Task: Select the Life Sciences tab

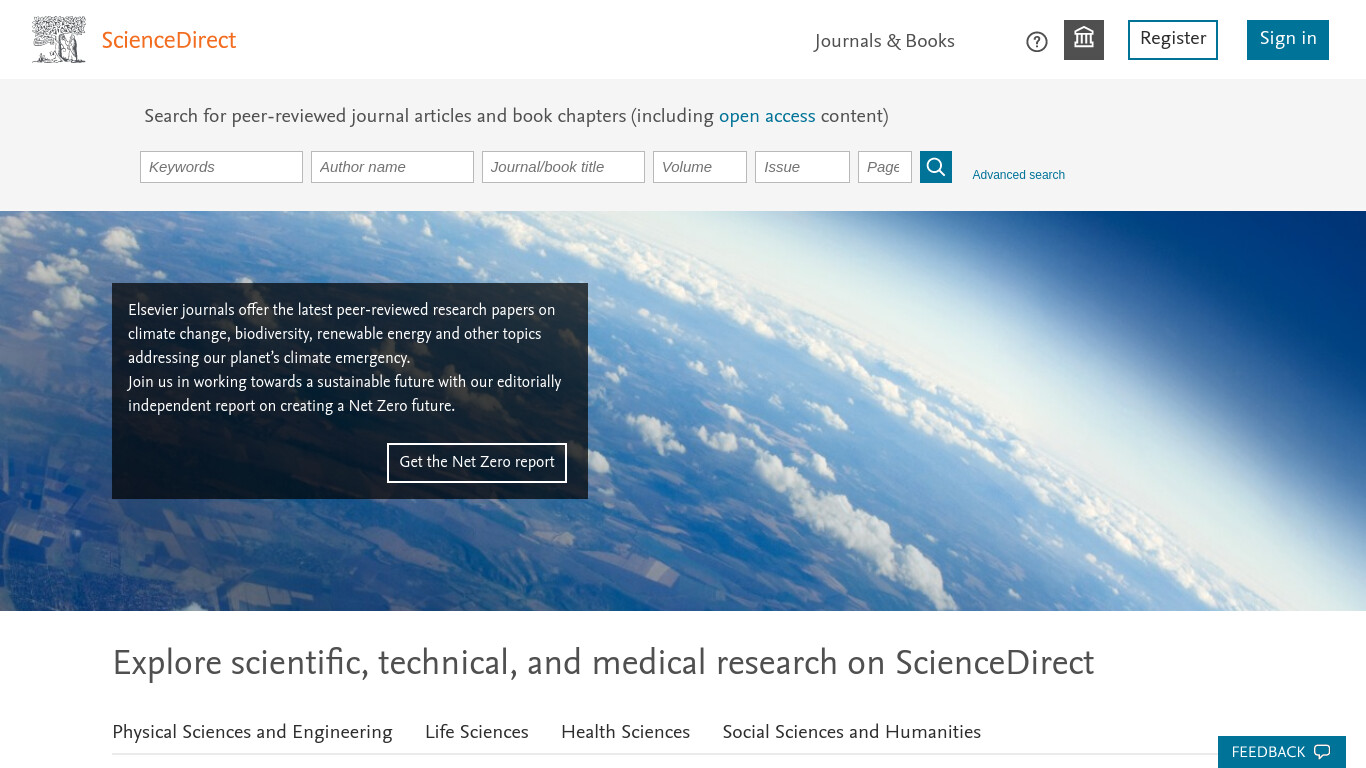Action: click(477, 732)
